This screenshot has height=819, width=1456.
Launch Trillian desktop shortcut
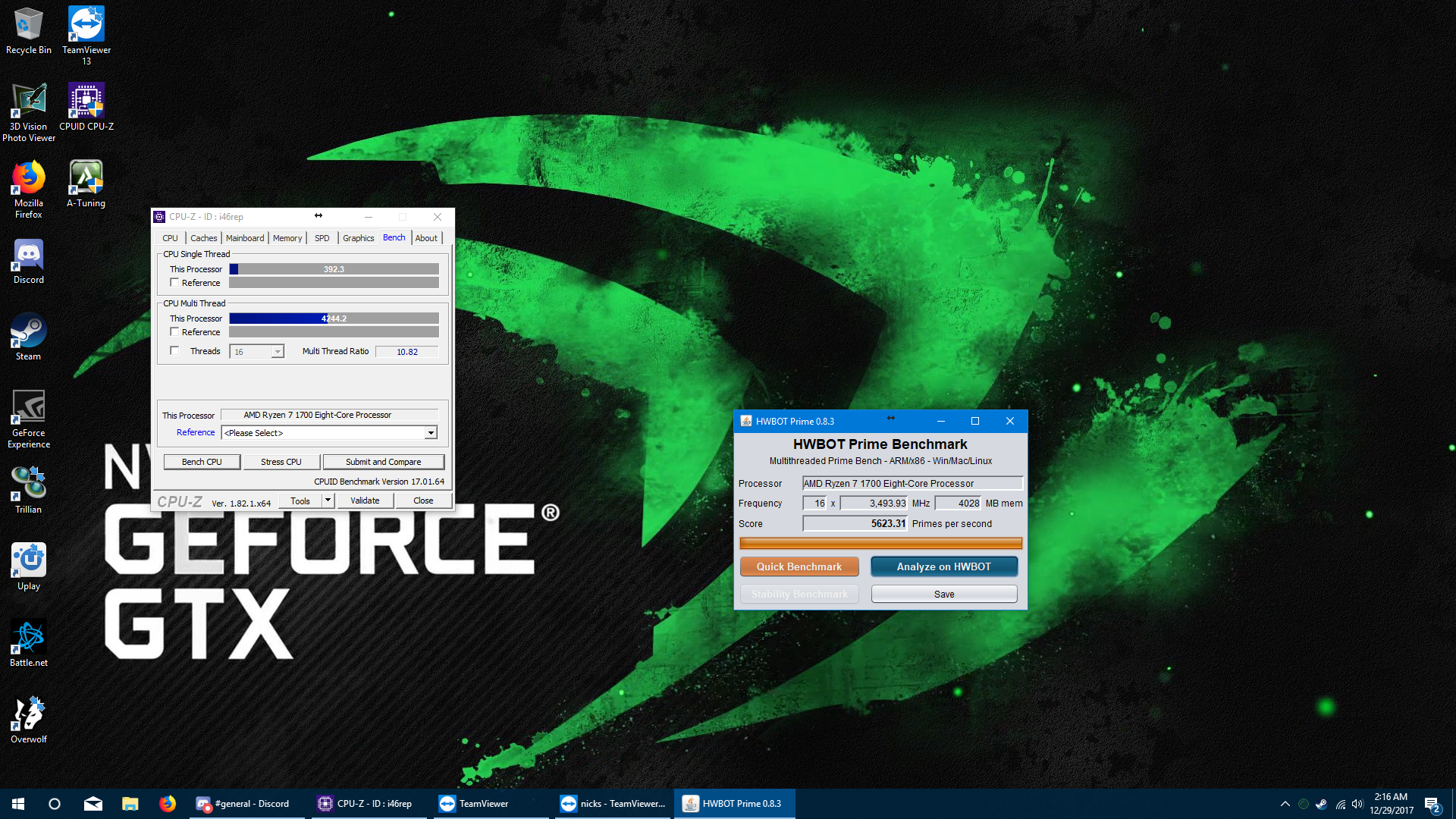pos(29,491)
